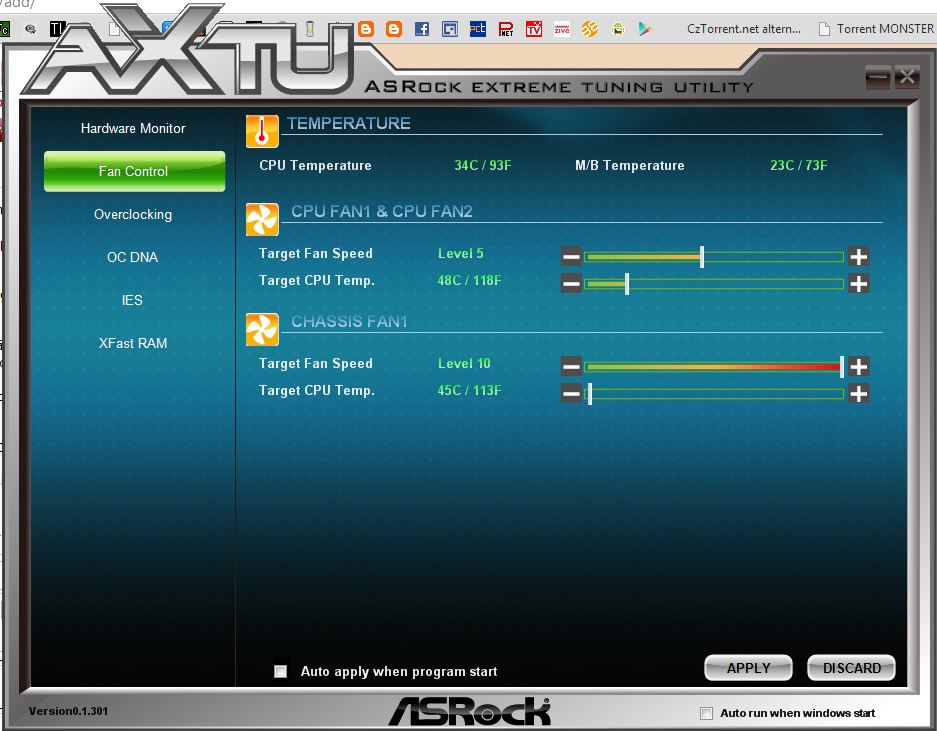The height and width of the screenshot is (731, 937).
Task: Decrease Chassis Fan1 Target Fan Speed with minus
Action: pyautogui.click(x=571, y=366)
